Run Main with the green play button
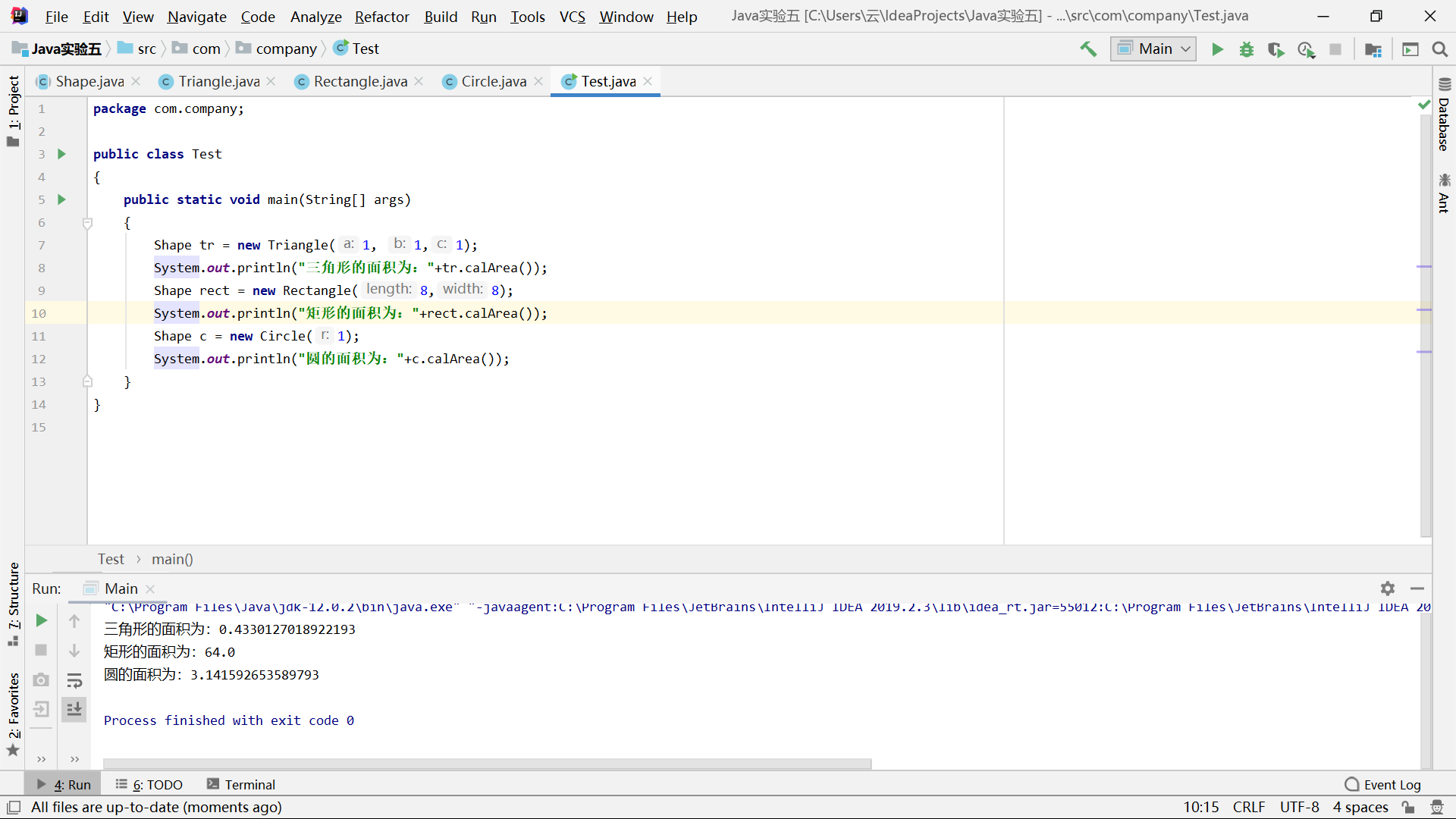This screenshot has width=1456, height=819. pos(1217,49)
